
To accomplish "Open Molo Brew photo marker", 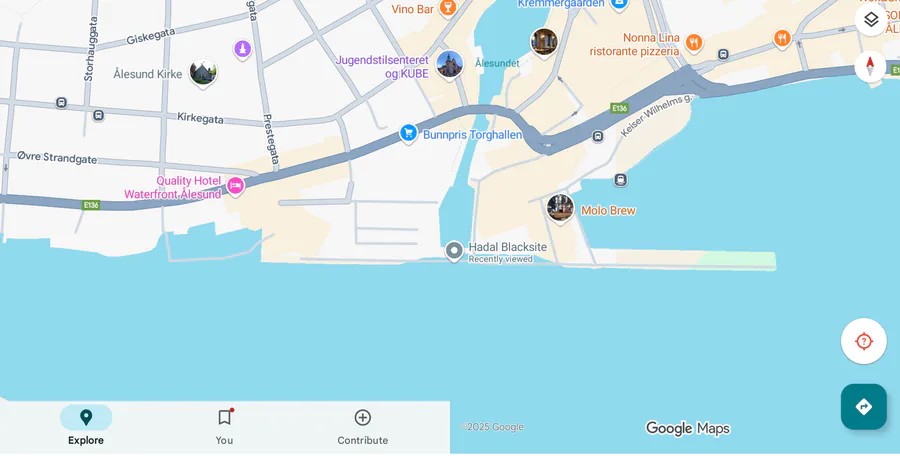I will click(560, 208).
